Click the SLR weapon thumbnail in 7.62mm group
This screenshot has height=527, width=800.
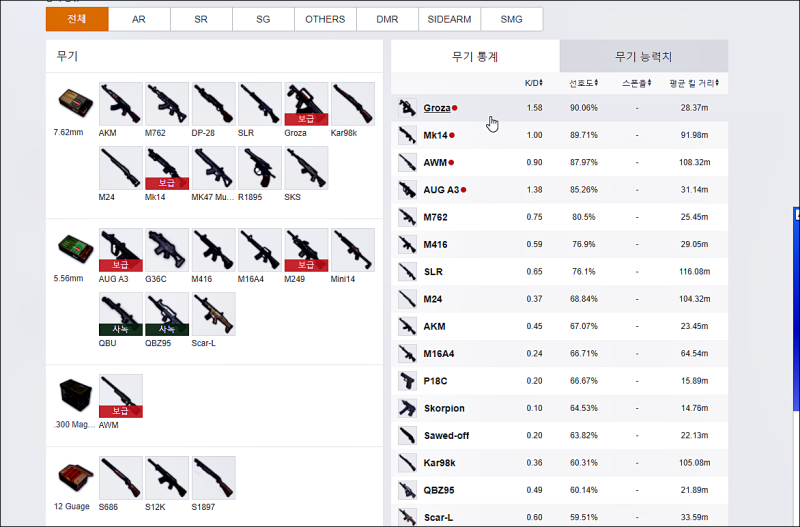click(x=260, y=104)
